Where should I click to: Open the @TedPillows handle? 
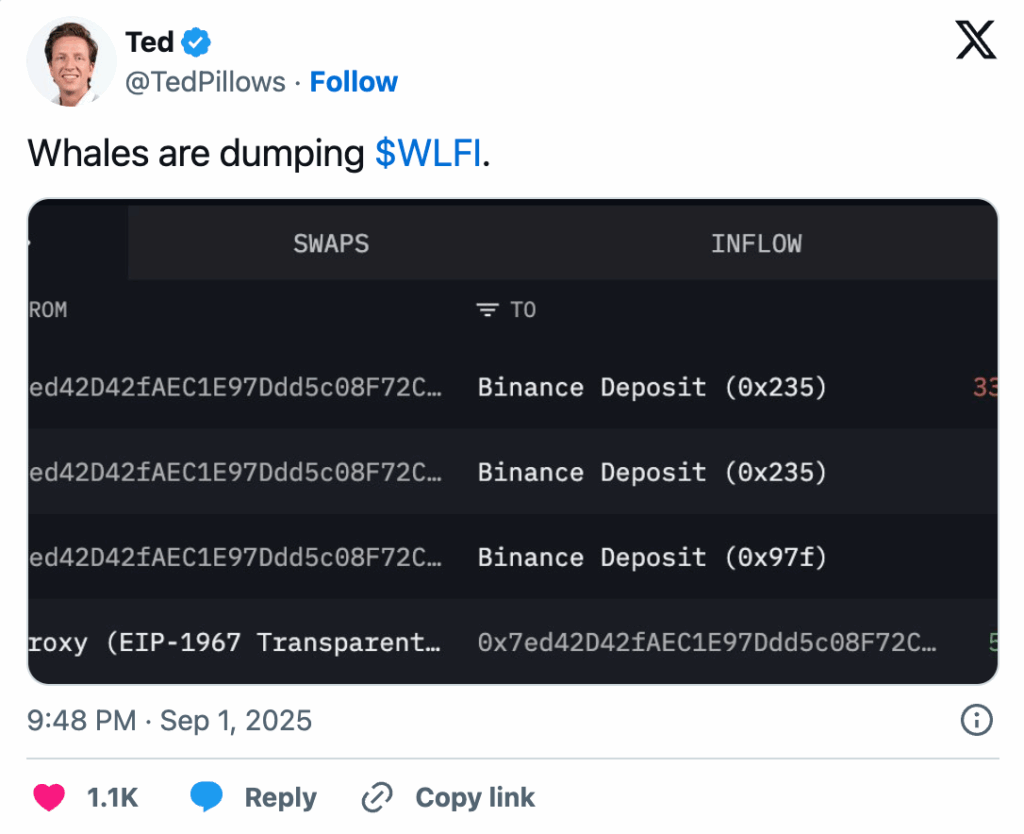(x=205, y=82)
